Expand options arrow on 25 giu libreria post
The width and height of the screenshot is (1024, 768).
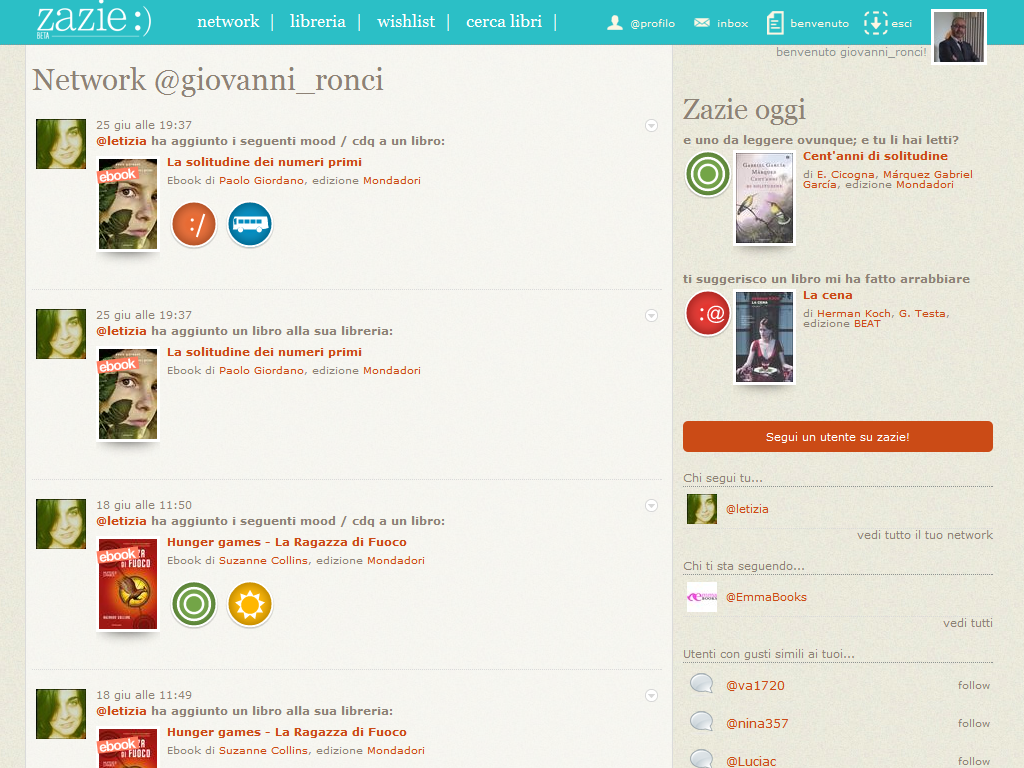coord(651,315)
